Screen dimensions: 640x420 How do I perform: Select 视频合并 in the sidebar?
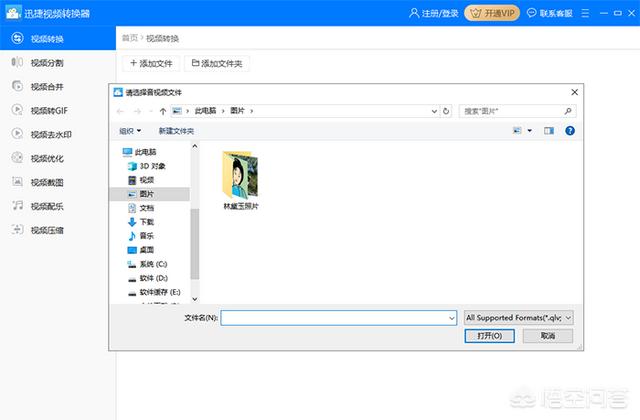46,87
